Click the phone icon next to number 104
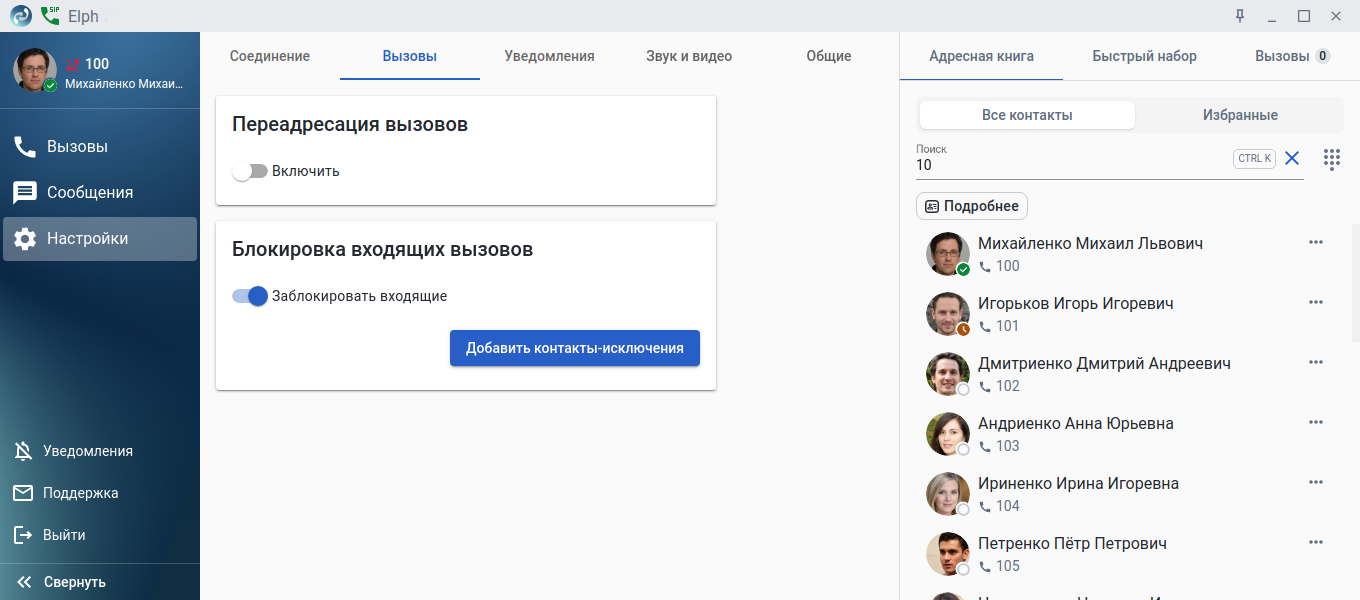The image size is (1360, 600). pos(985,507)
